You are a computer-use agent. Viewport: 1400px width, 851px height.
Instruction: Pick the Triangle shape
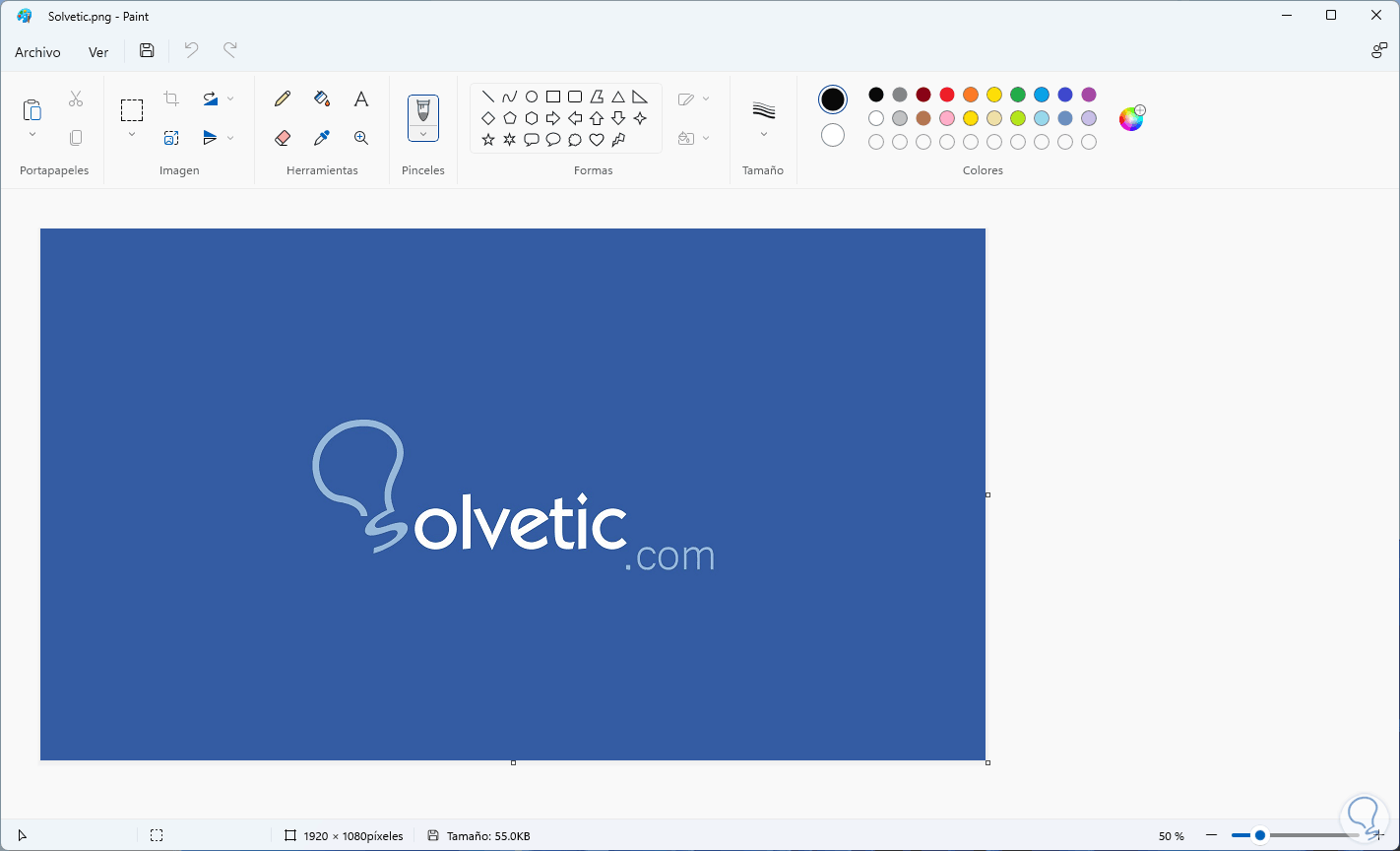point(618,97)
